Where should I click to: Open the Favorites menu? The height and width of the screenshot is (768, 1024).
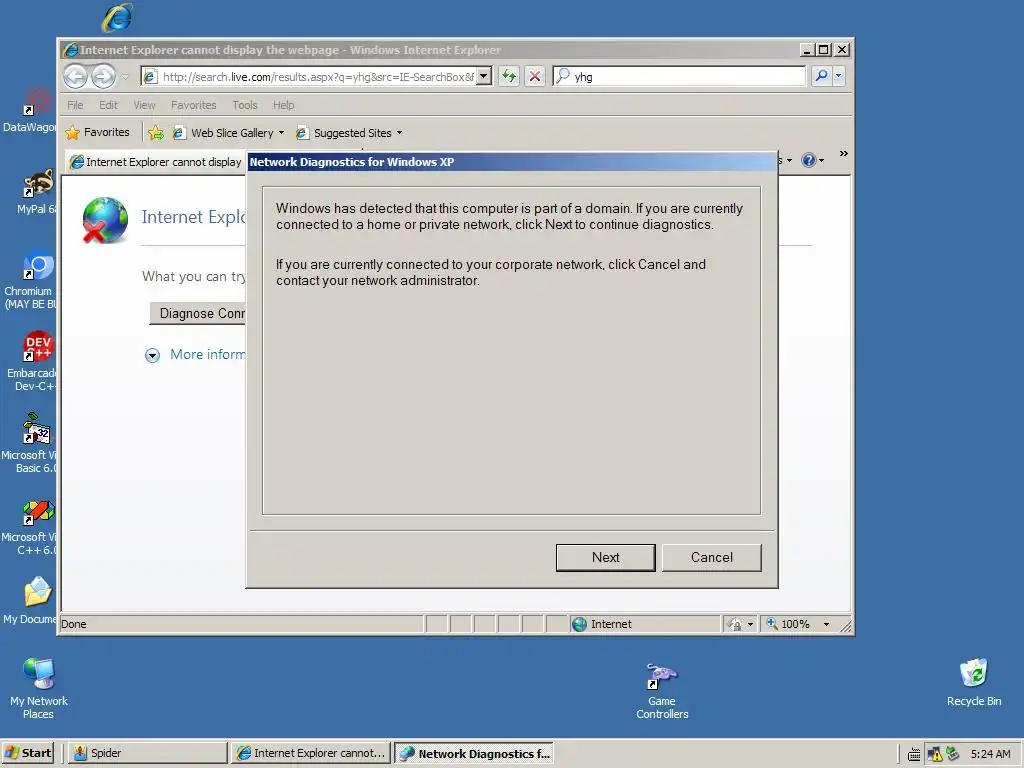[193, 105]
